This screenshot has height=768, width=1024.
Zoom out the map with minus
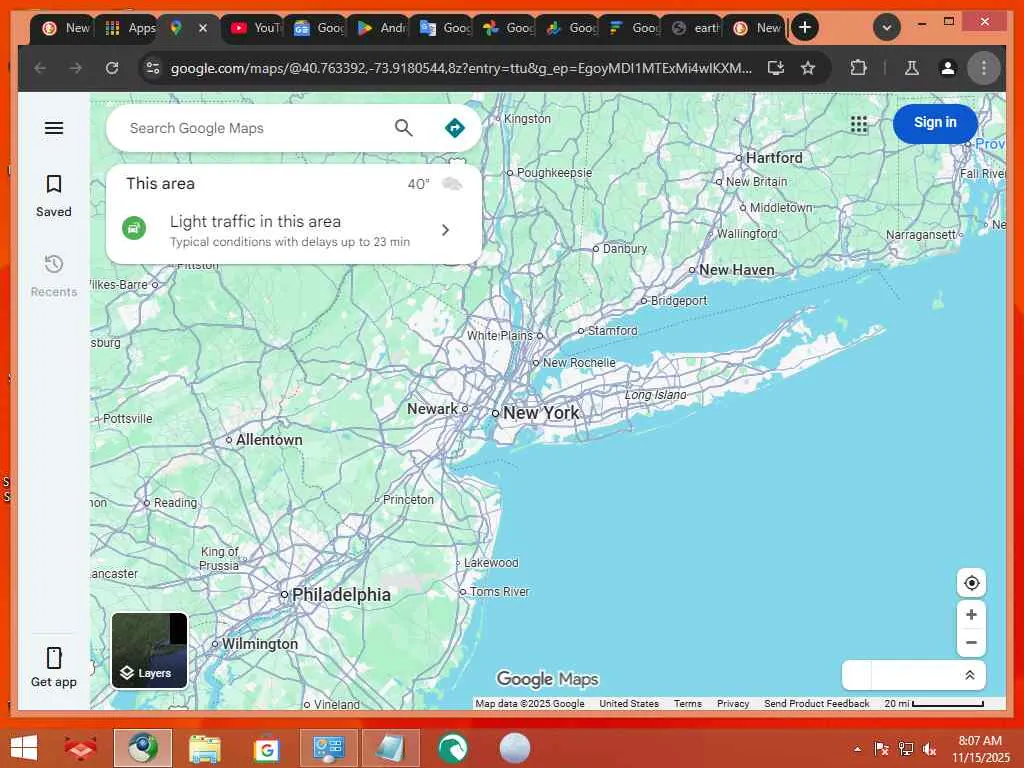971,643
